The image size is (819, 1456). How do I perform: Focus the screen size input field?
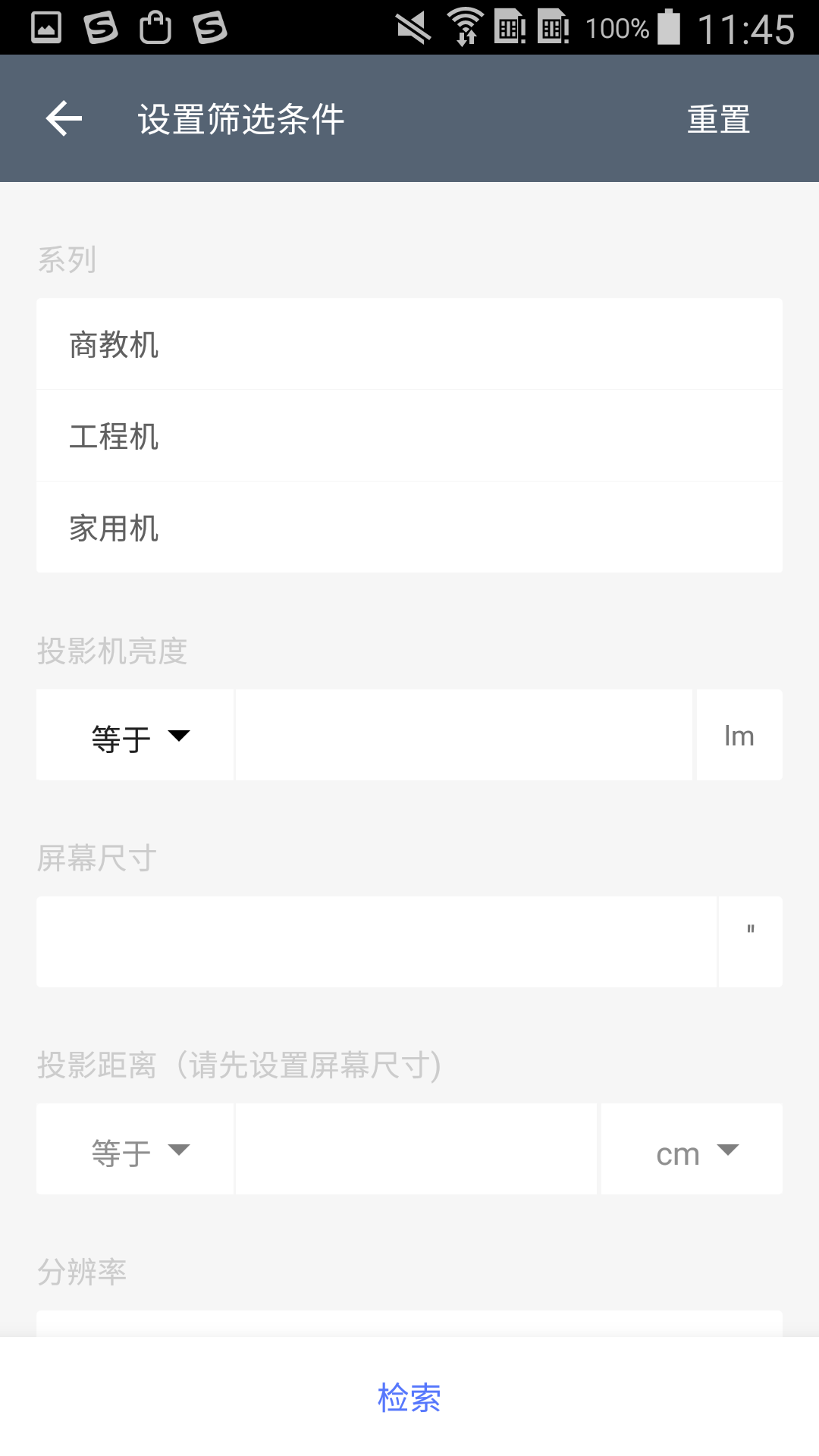pos(377,943)
